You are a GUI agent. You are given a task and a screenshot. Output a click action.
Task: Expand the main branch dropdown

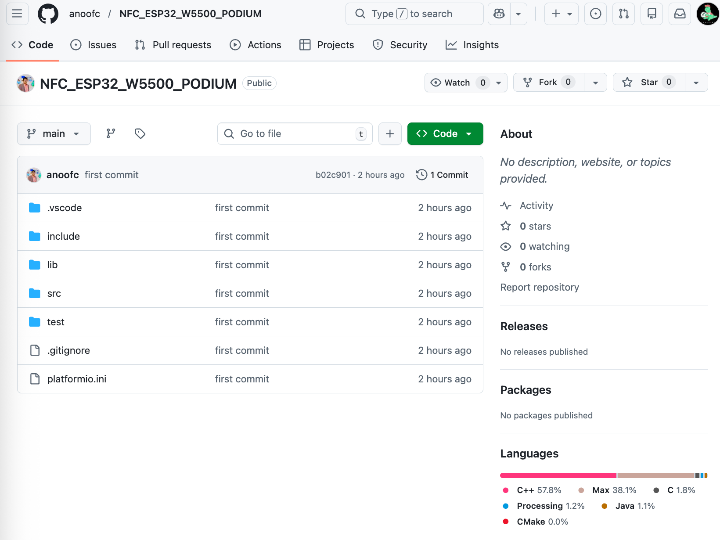(x=54, y=134)
